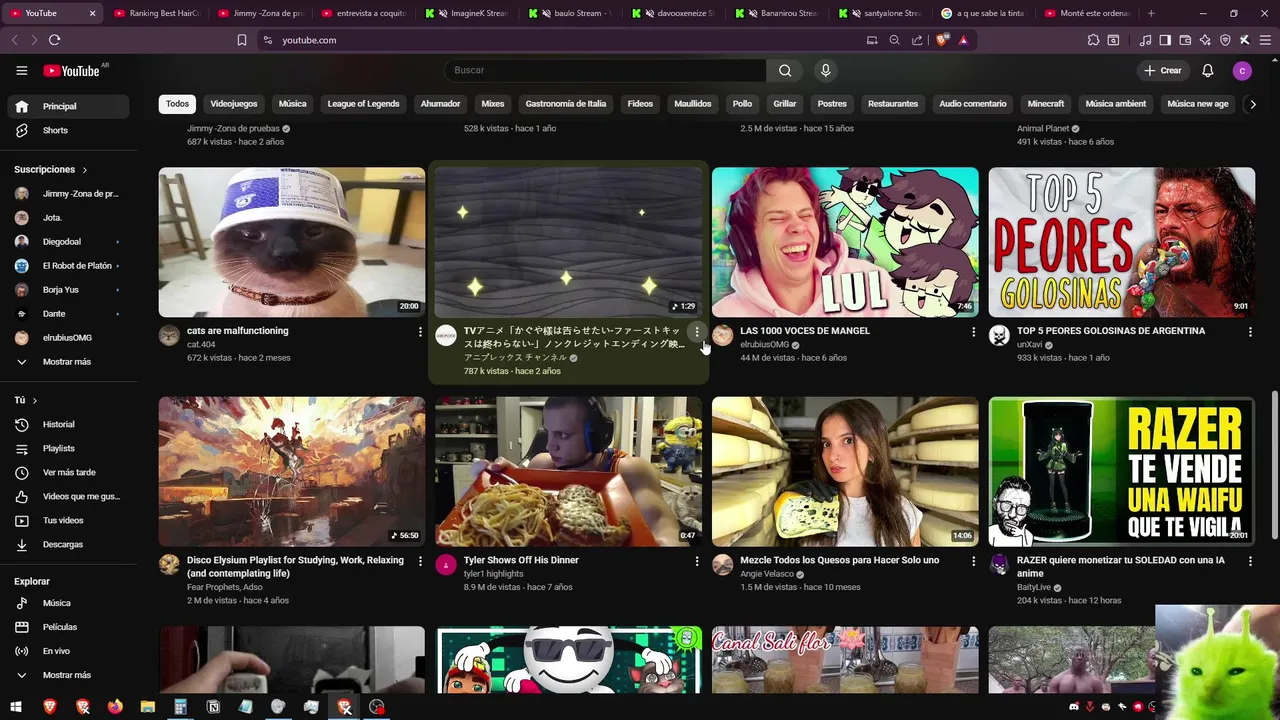1280x720 pixels.
Task: Expand Suscripciones section chevron
Action: coord(84,170)
